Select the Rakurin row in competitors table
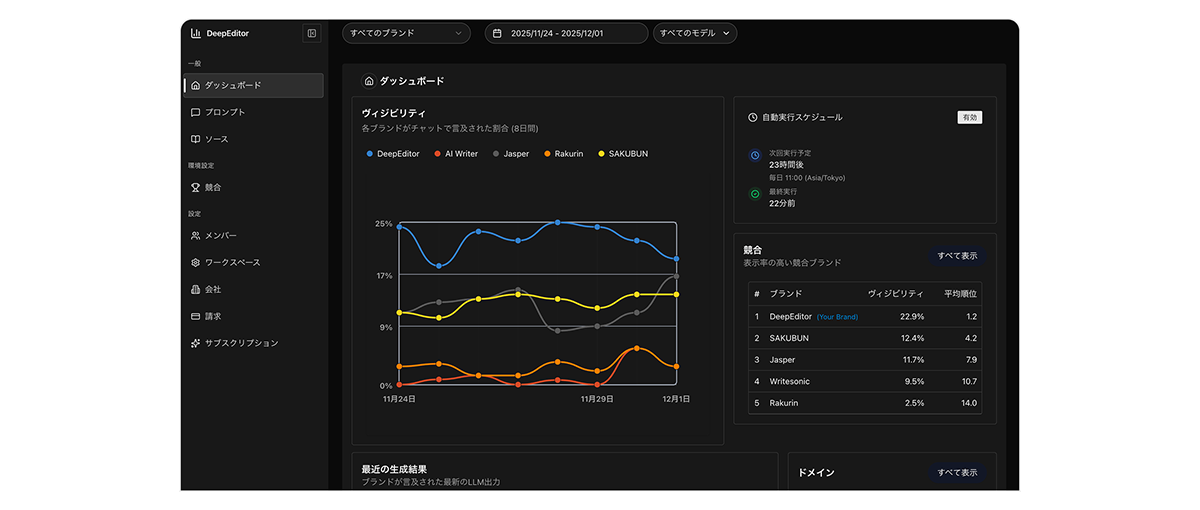 865,403
